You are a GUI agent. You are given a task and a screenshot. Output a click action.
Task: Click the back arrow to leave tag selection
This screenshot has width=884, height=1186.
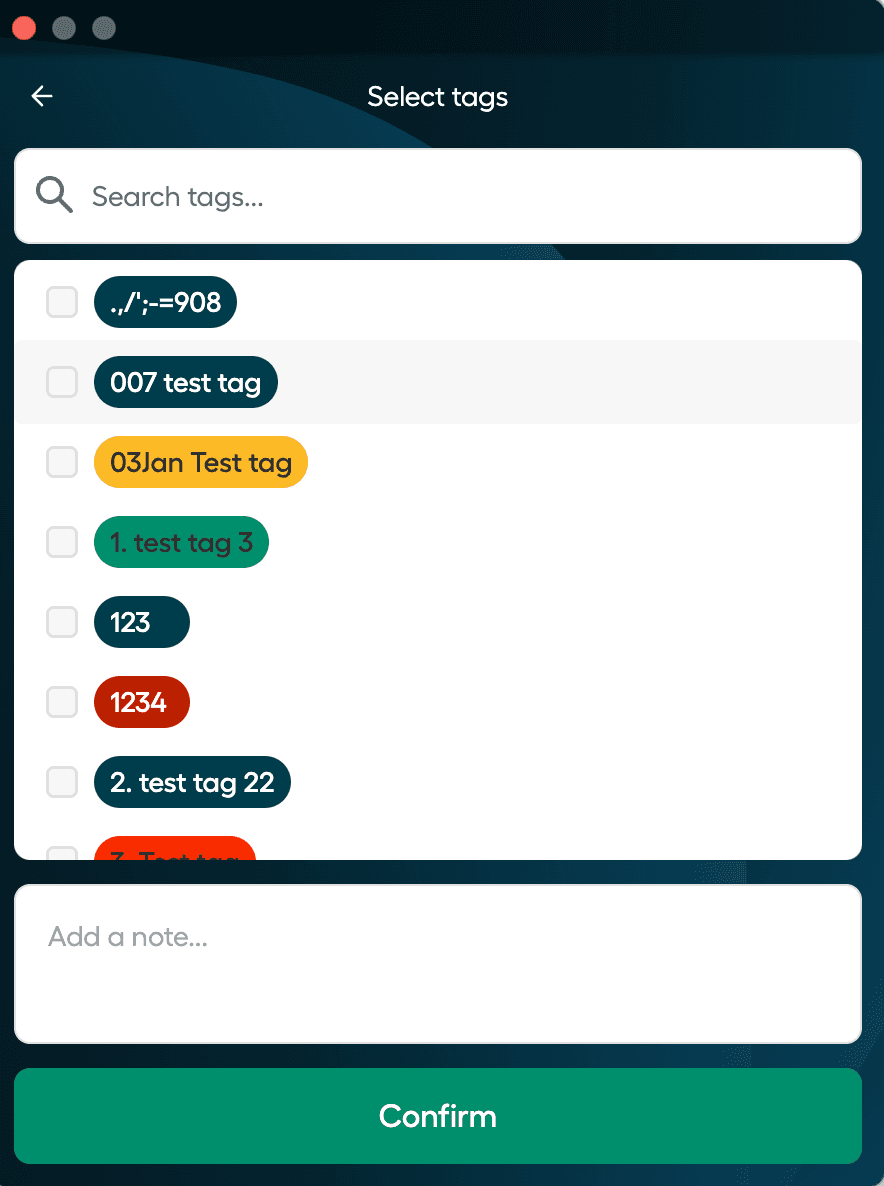click(x=41, y=96)
